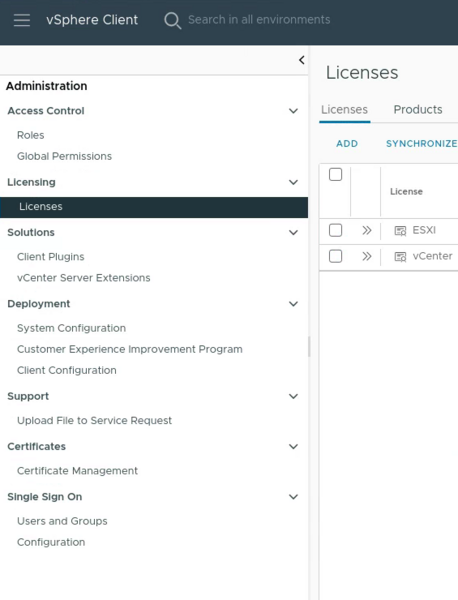
Task: Click the Search in all environments field
Action: tap(259, 20)
